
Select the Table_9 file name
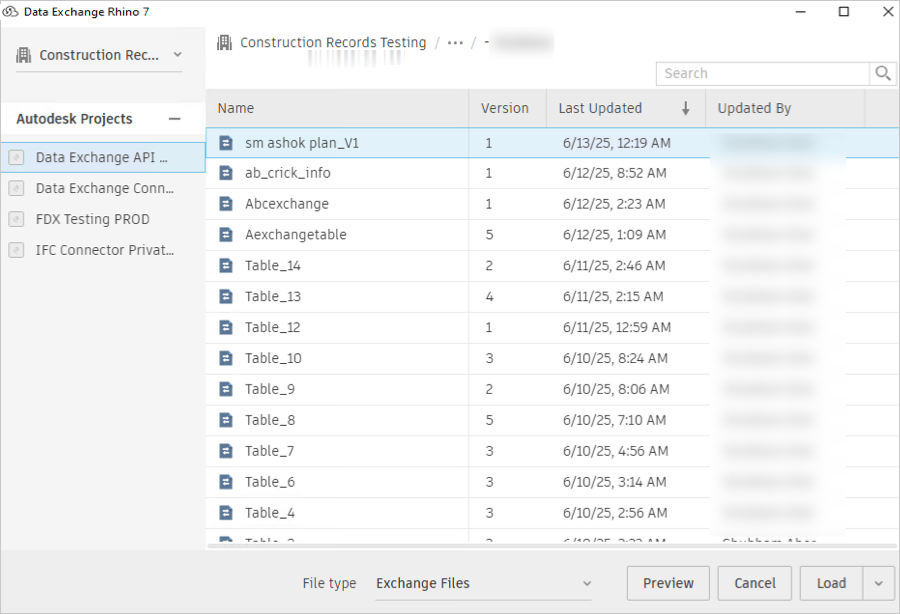click(x=270, y=390)
